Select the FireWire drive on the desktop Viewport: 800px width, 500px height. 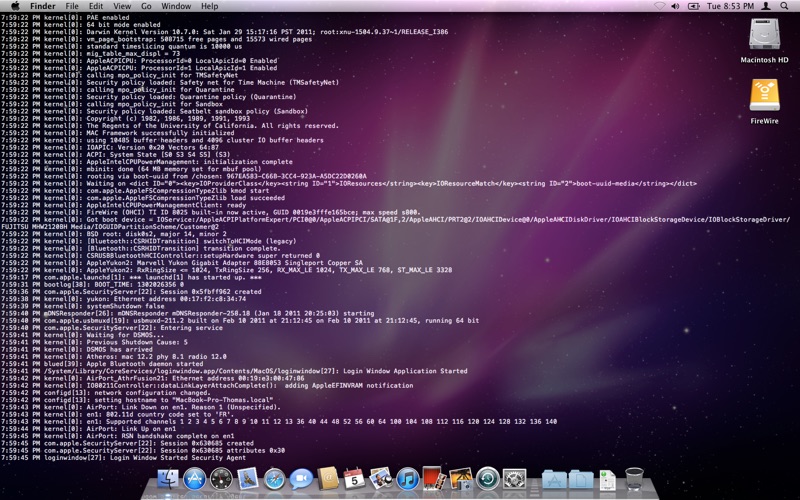(764, 102)
